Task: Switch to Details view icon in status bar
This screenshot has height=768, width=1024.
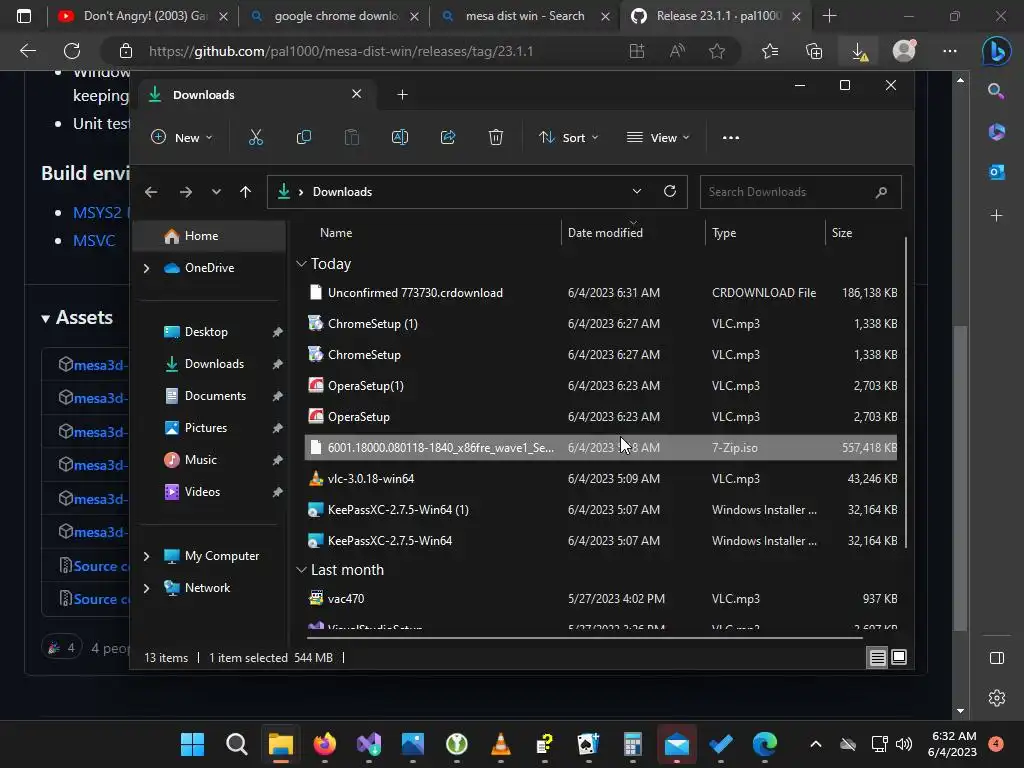Action: coord(877,657)
